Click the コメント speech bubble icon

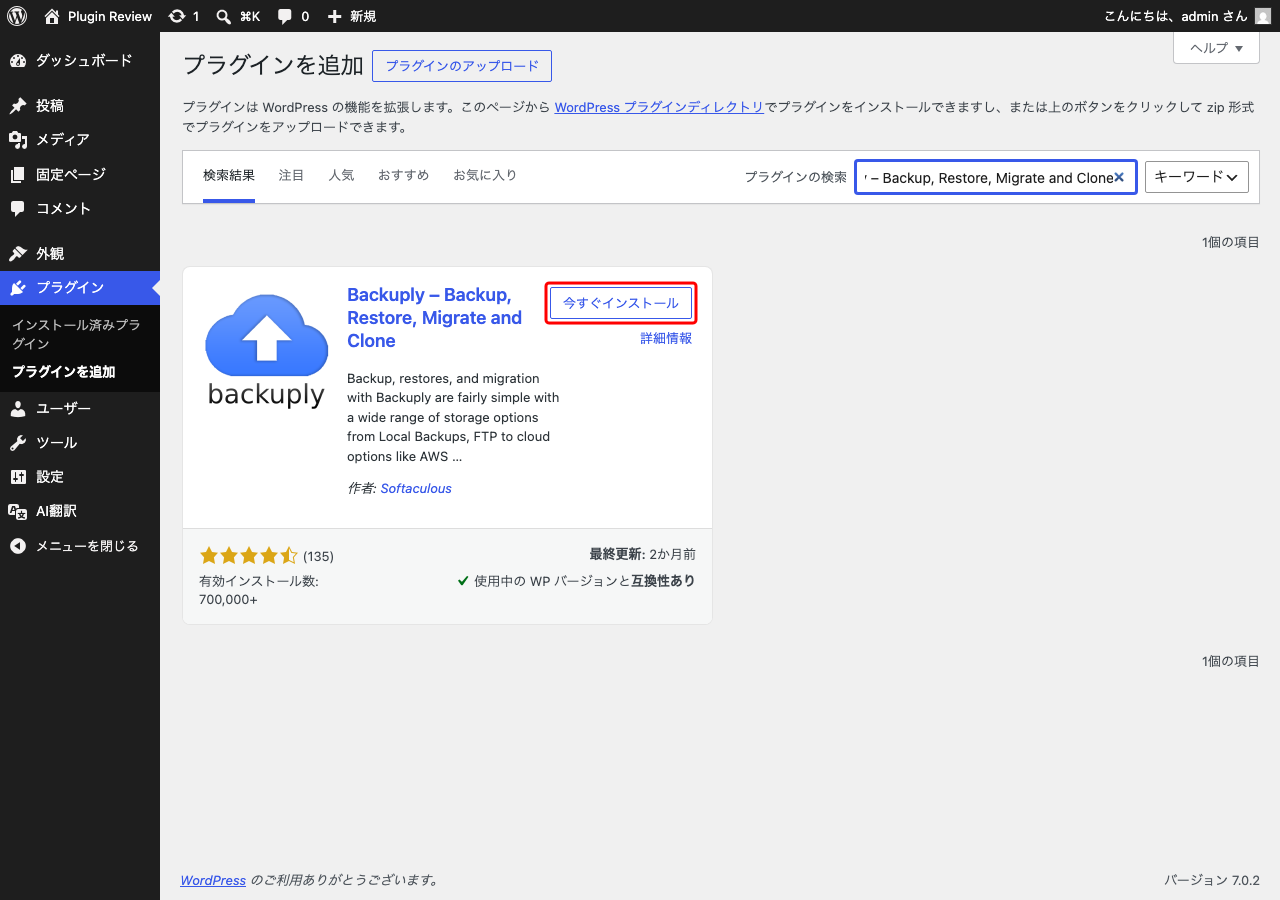(18, 209)
